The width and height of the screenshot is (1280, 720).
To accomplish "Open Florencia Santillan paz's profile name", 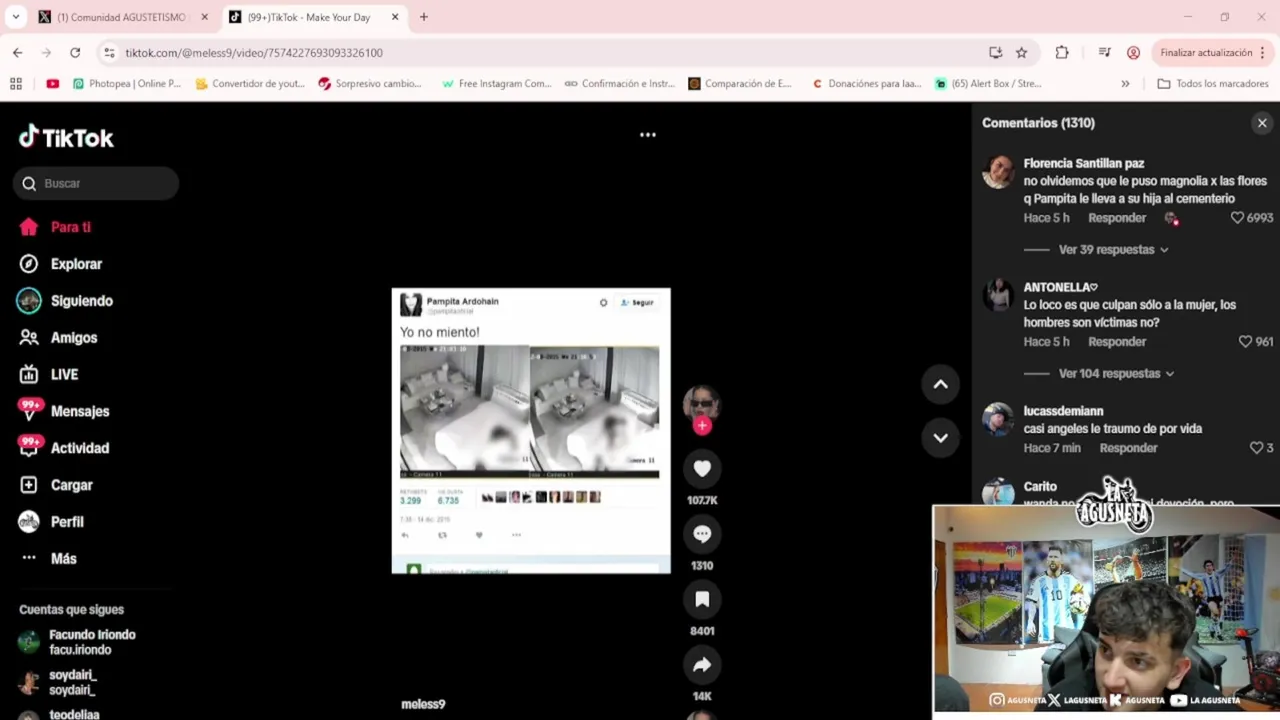I will tap(1084, 163).
